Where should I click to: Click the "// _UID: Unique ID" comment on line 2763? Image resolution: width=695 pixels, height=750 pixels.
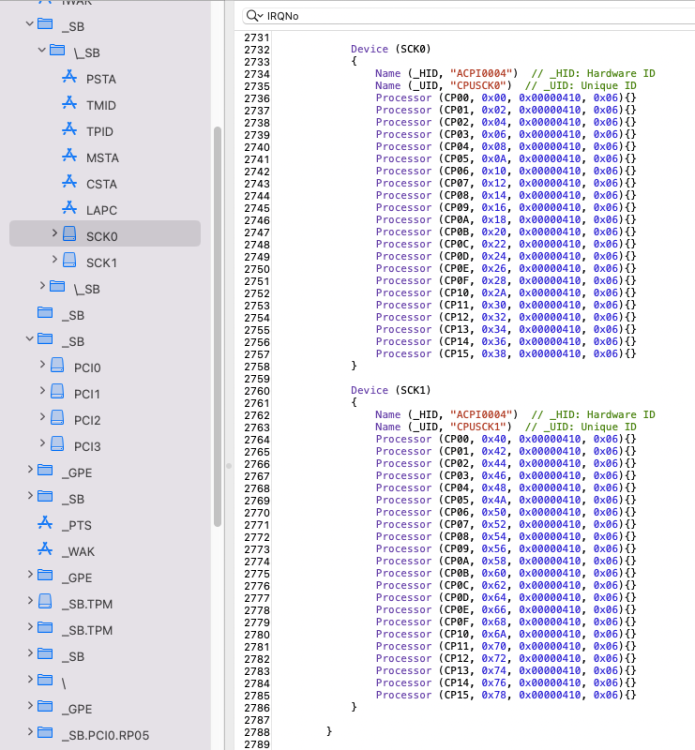click(580, 427)
